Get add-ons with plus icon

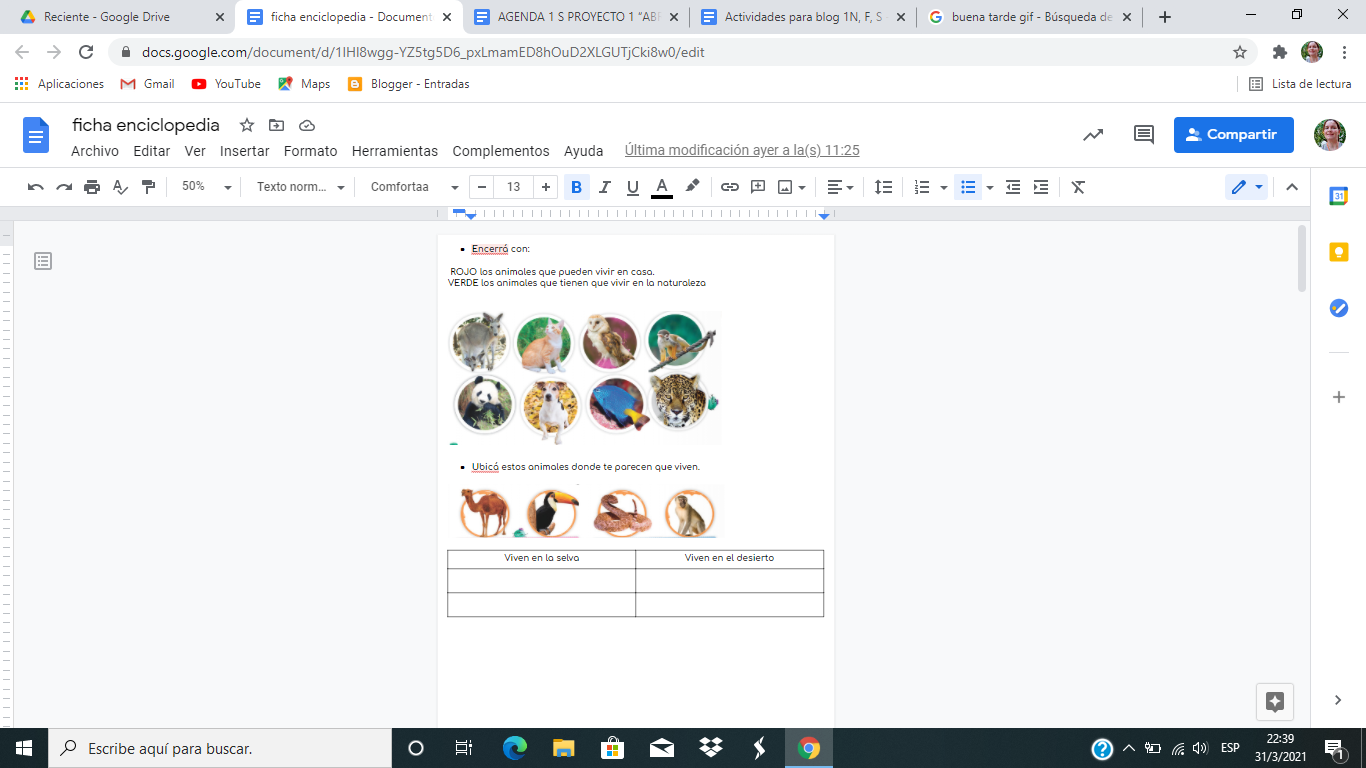click(x=1338, y=397)
